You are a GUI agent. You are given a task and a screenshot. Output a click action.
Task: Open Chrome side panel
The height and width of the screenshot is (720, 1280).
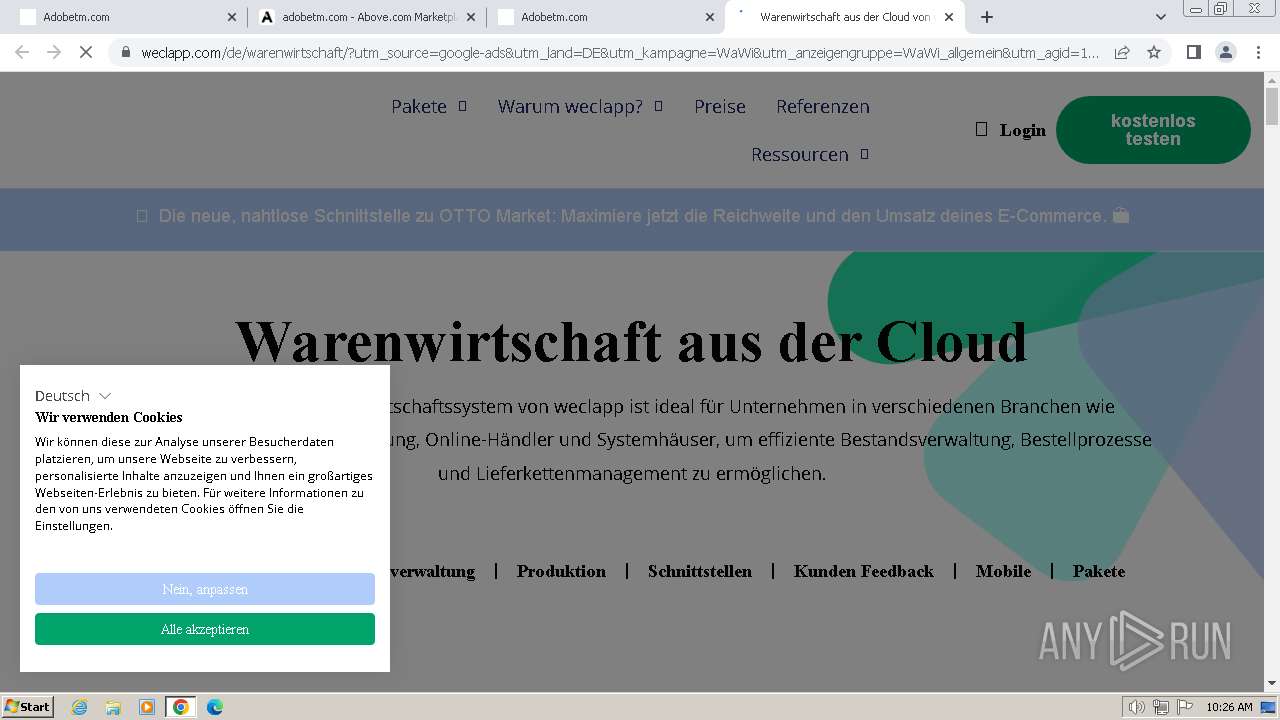coord(1193,52)
